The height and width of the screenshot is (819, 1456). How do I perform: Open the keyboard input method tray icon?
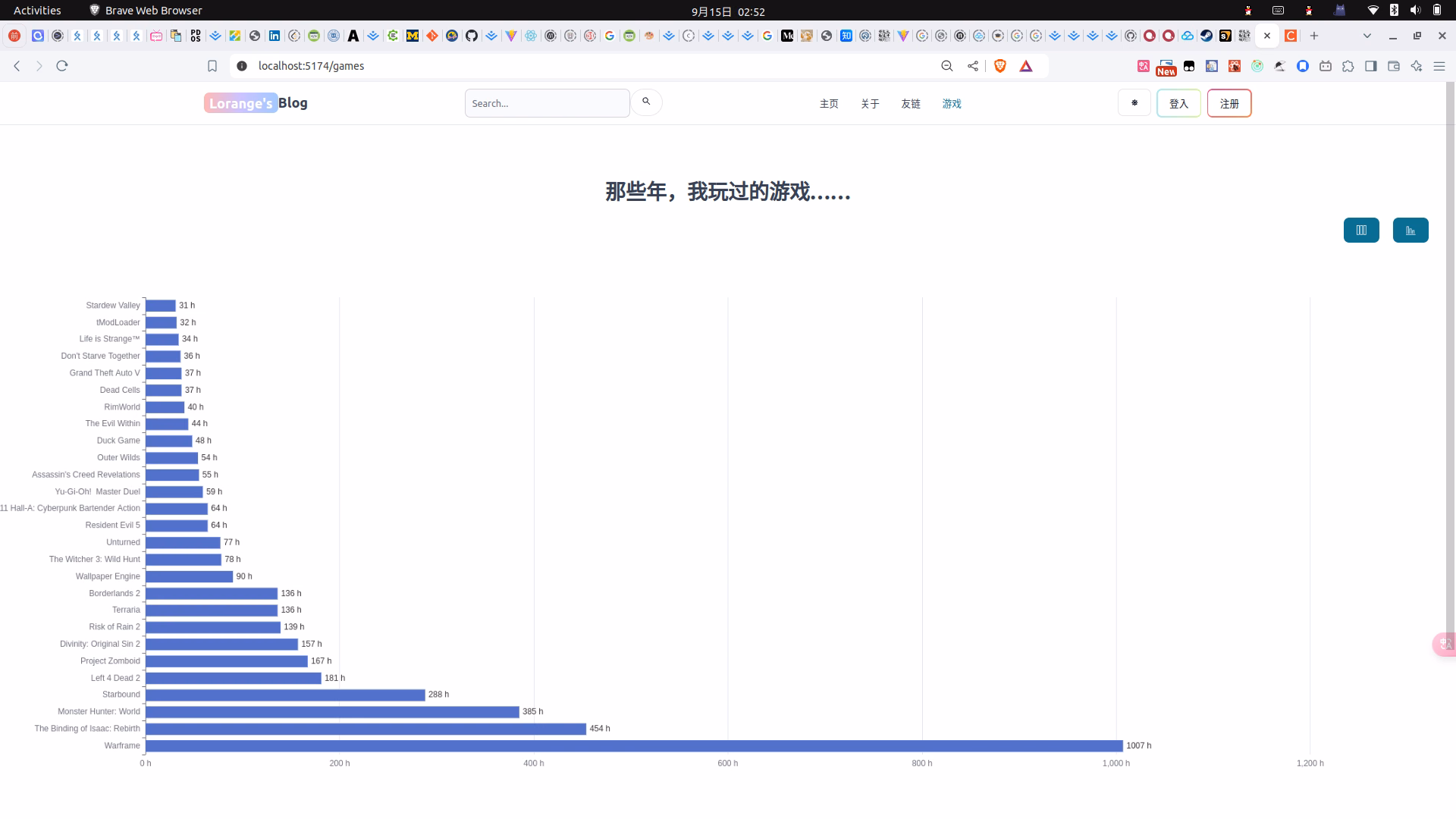(x=1278, y=11)
